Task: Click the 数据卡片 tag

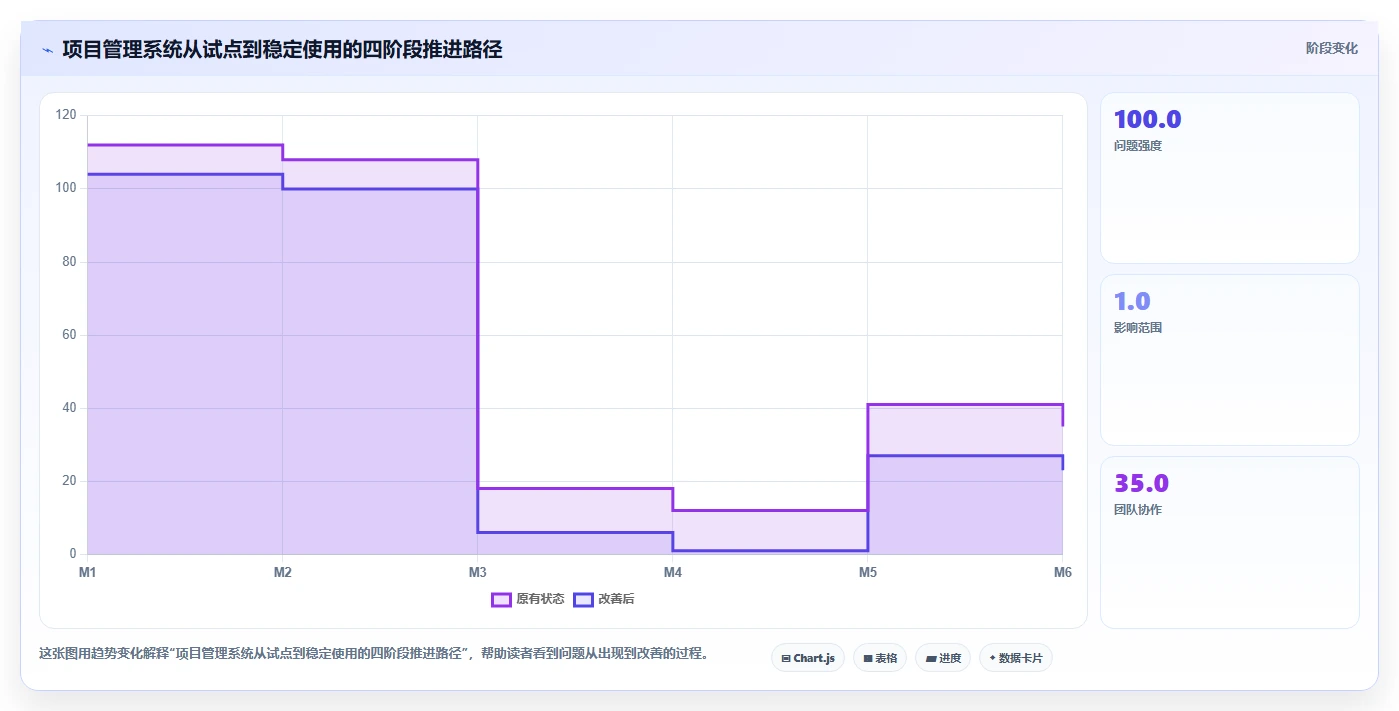Action: (x=1016, y=658)
